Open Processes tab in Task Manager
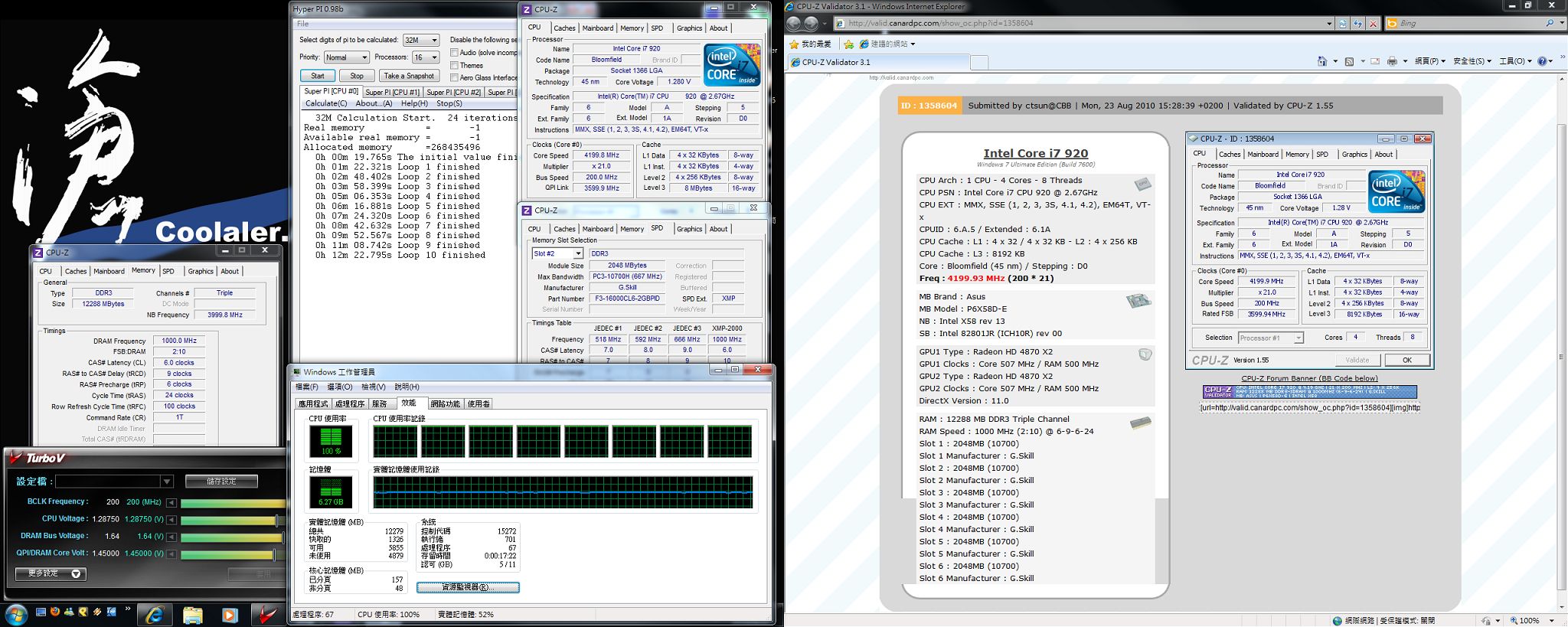This screenshot has height=627, width=1568. [x=349, y=403]
